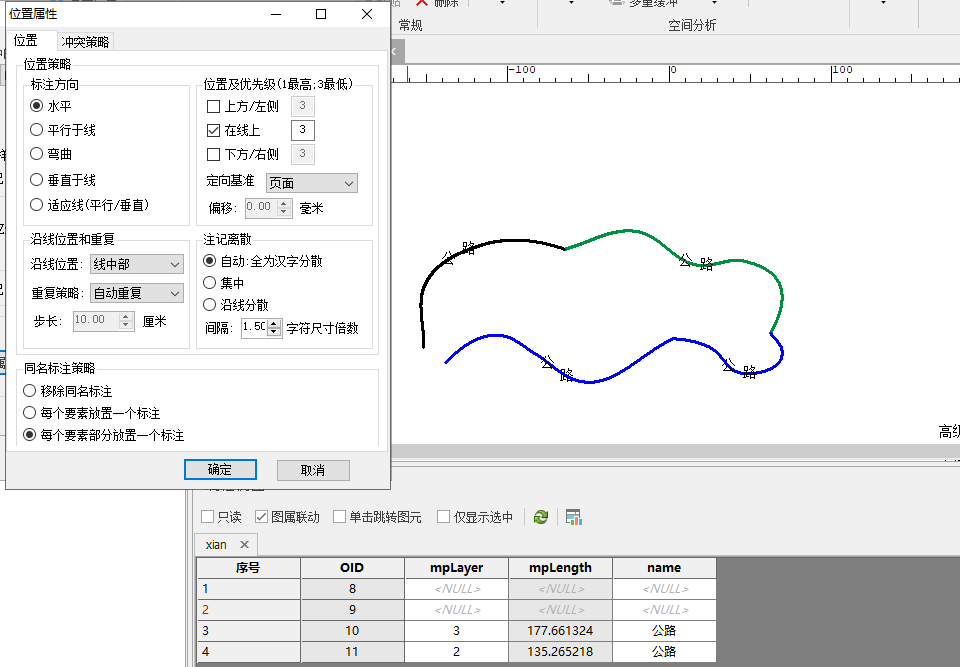Click the 取消 cancel button
Screen dimensions: 960x667
click(313, 470)
